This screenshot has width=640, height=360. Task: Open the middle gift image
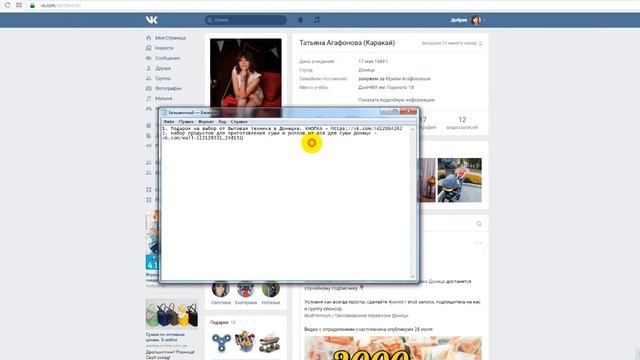tap(245, 342)
